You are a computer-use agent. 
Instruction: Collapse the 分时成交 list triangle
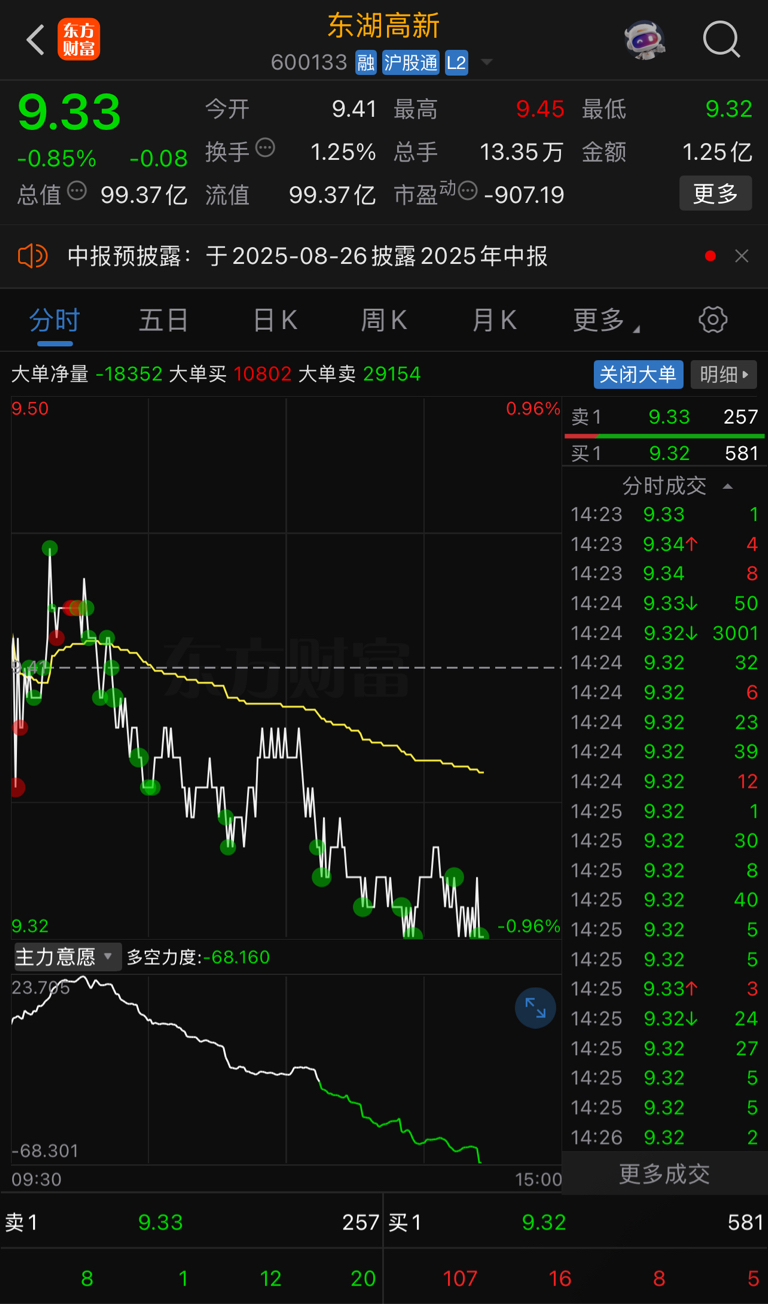728,486
